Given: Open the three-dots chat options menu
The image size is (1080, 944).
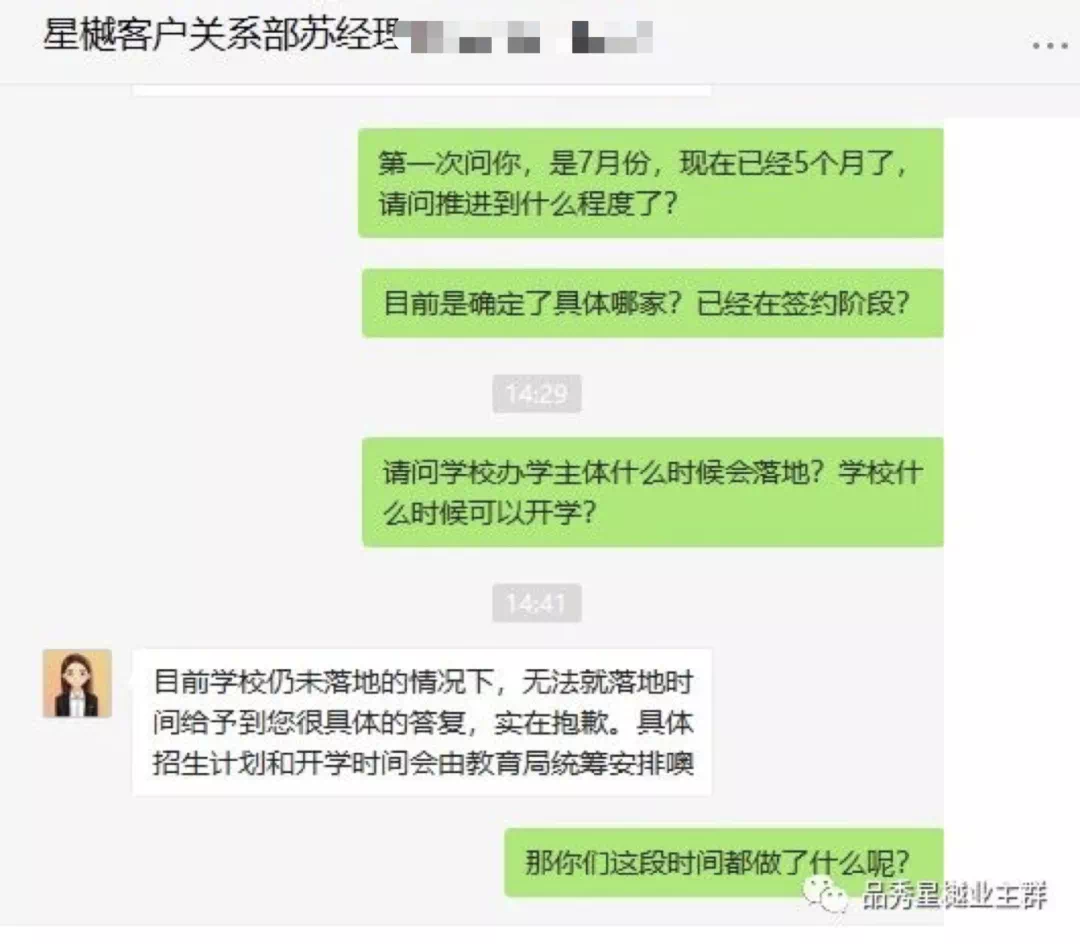Looking at the screenshot, I should (1050, 45).
